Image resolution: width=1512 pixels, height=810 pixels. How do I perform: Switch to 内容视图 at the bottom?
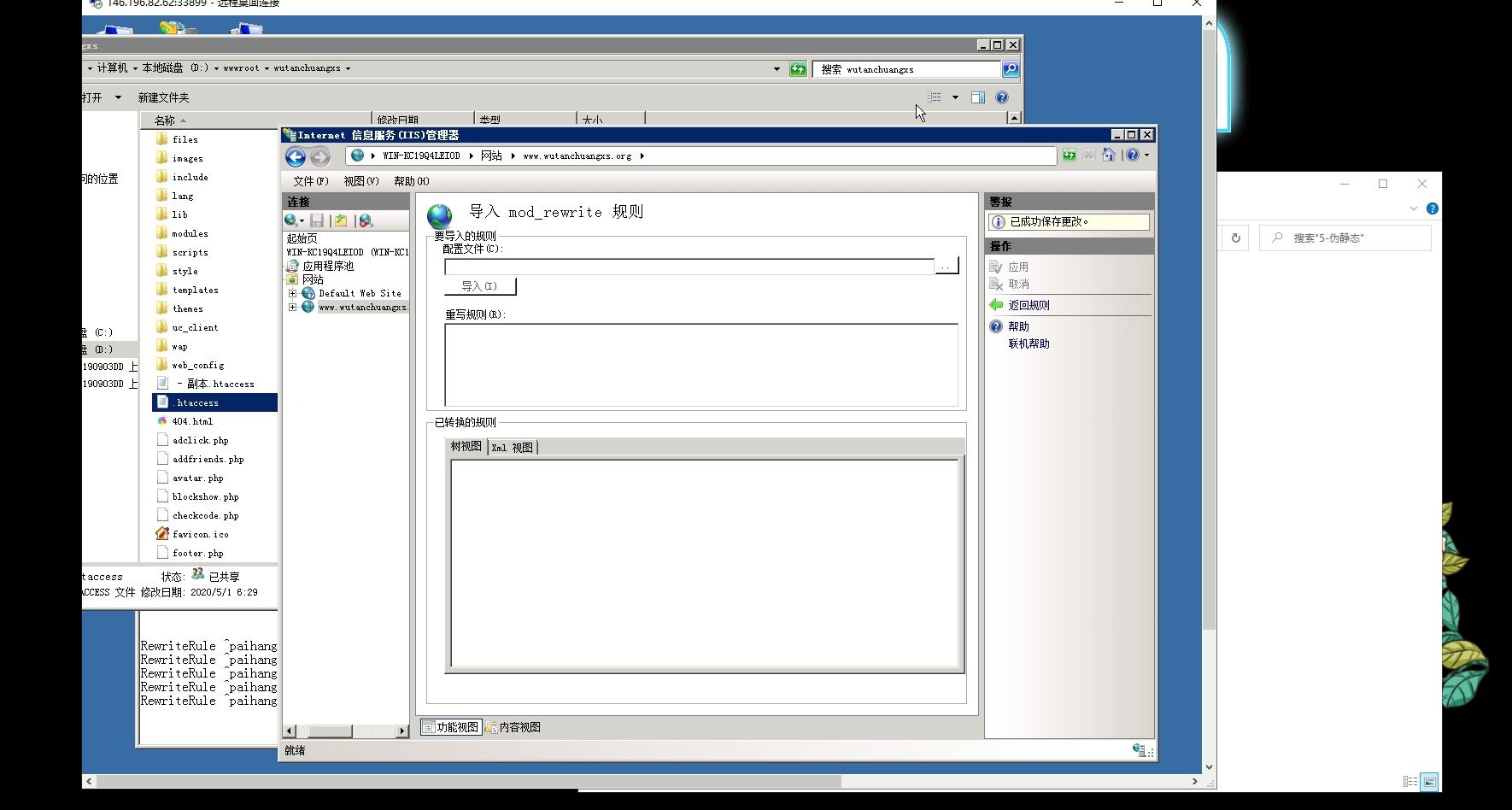pyautogui.click(x=513, y=727)
